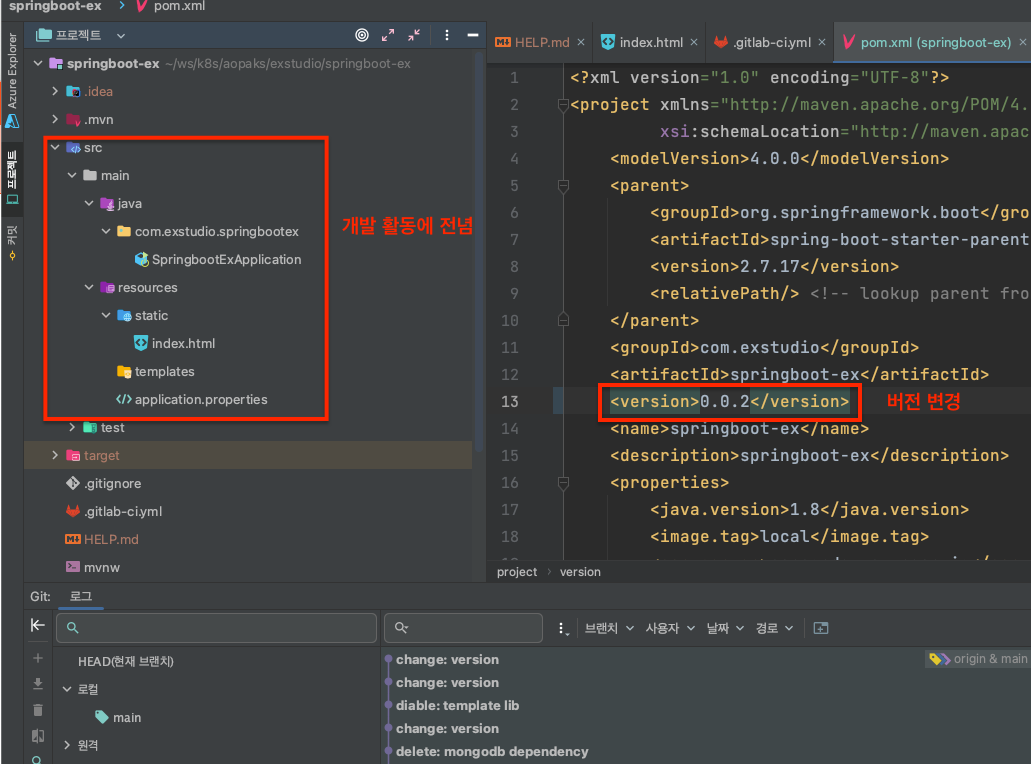Screen dimensions: 1031x764
Task: Fold the properties block at line 16
Action: click(563, 484)
